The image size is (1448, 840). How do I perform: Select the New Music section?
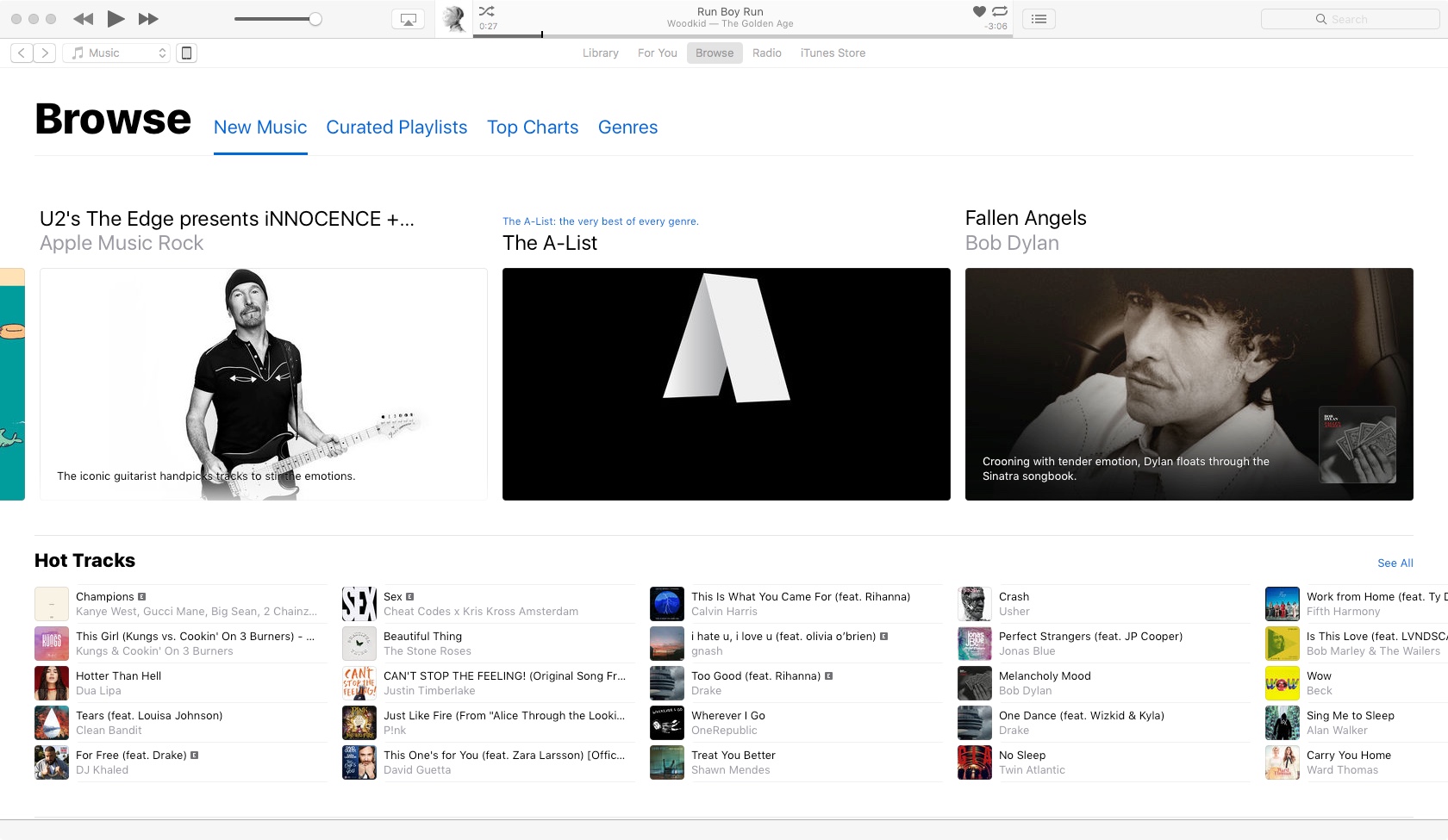tap(260, 128)
